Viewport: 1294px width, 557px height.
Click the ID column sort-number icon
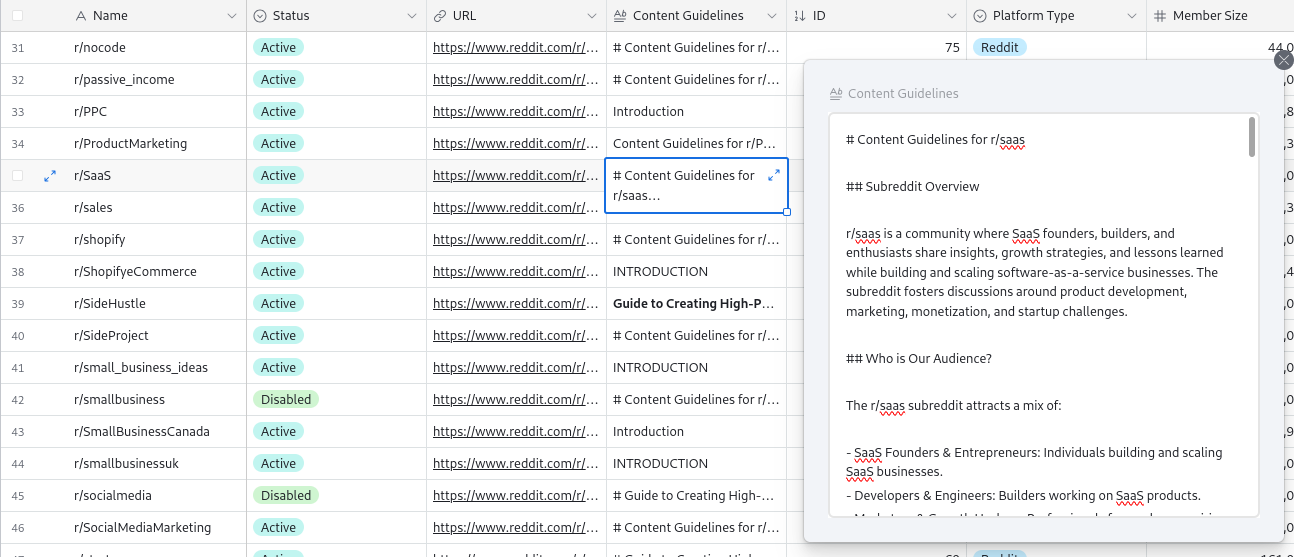pyautogui.click(x=800, y=16)
